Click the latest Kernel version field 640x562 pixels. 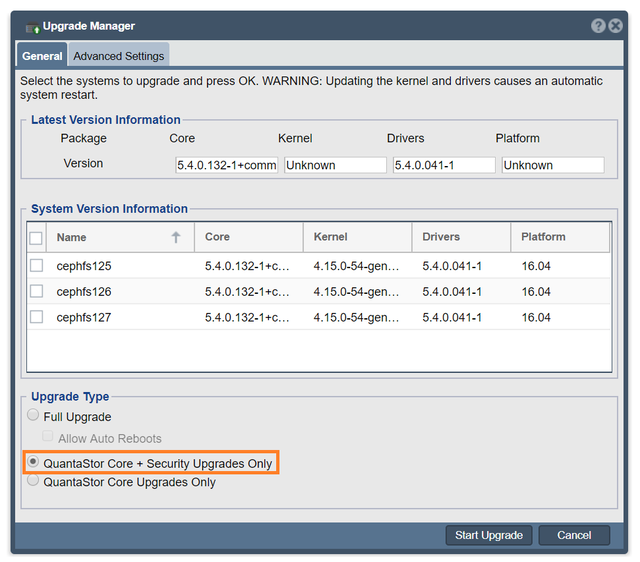coord(335,165)
